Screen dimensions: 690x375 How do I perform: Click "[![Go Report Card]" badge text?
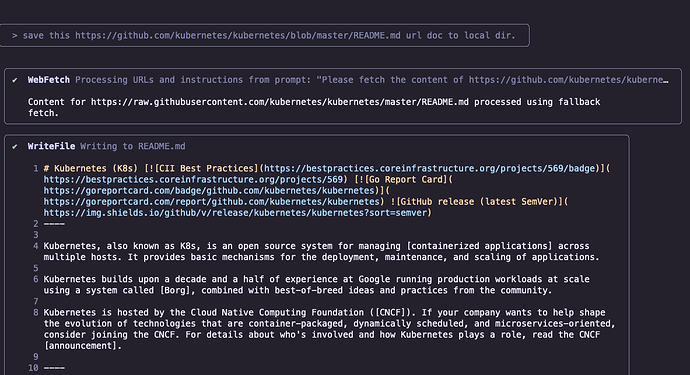point(400,180)
